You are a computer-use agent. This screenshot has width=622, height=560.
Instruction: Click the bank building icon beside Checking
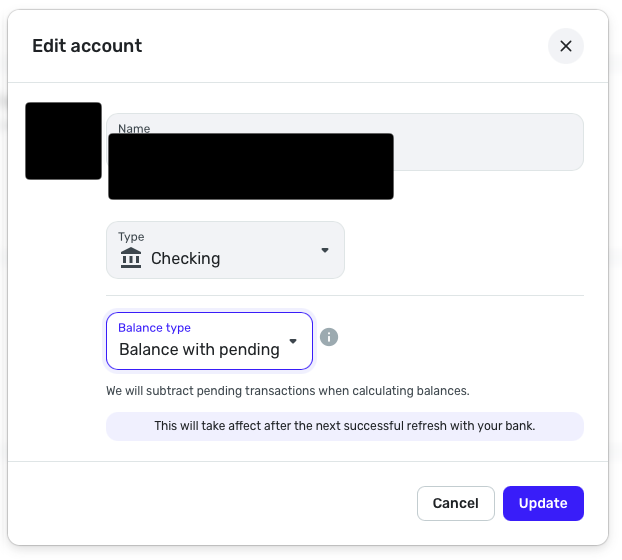pos(131,258)
